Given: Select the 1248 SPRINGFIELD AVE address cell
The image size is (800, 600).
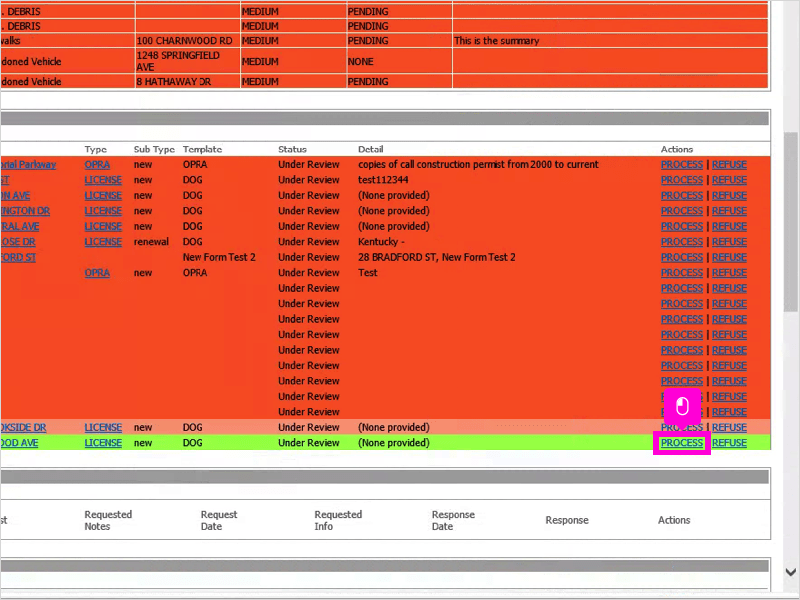Looking at the screenshot, I should pyautogui.click(x=188, y=61).
